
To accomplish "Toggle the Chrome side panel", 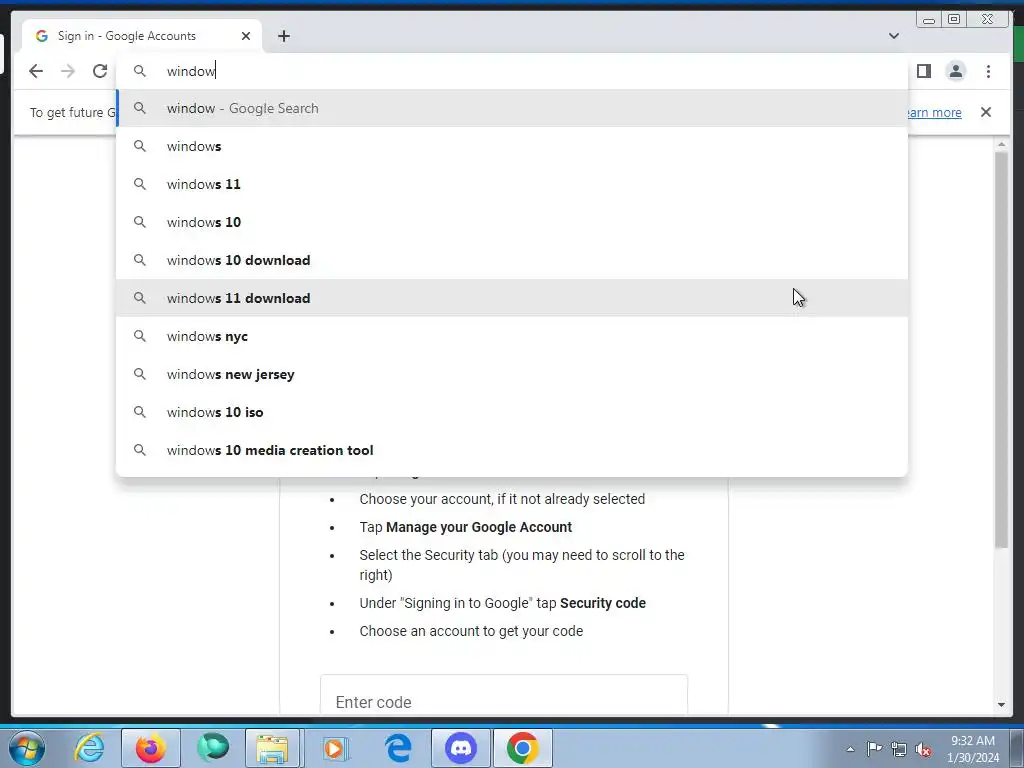I will click(x=923, y=71).
